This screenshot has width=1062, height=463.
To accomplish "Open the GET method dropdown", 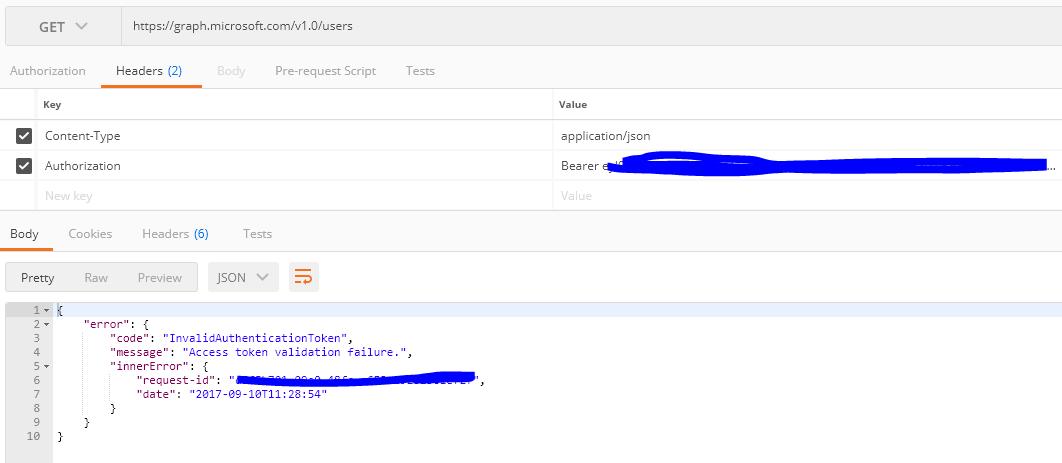I will pyautogui.click(x=63, y=26).
